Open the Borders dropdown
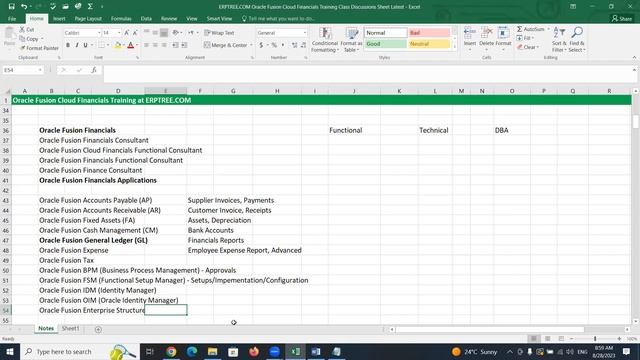Viewport: 640px width, 360px height. pyautogui.click(x=108, y=45)
